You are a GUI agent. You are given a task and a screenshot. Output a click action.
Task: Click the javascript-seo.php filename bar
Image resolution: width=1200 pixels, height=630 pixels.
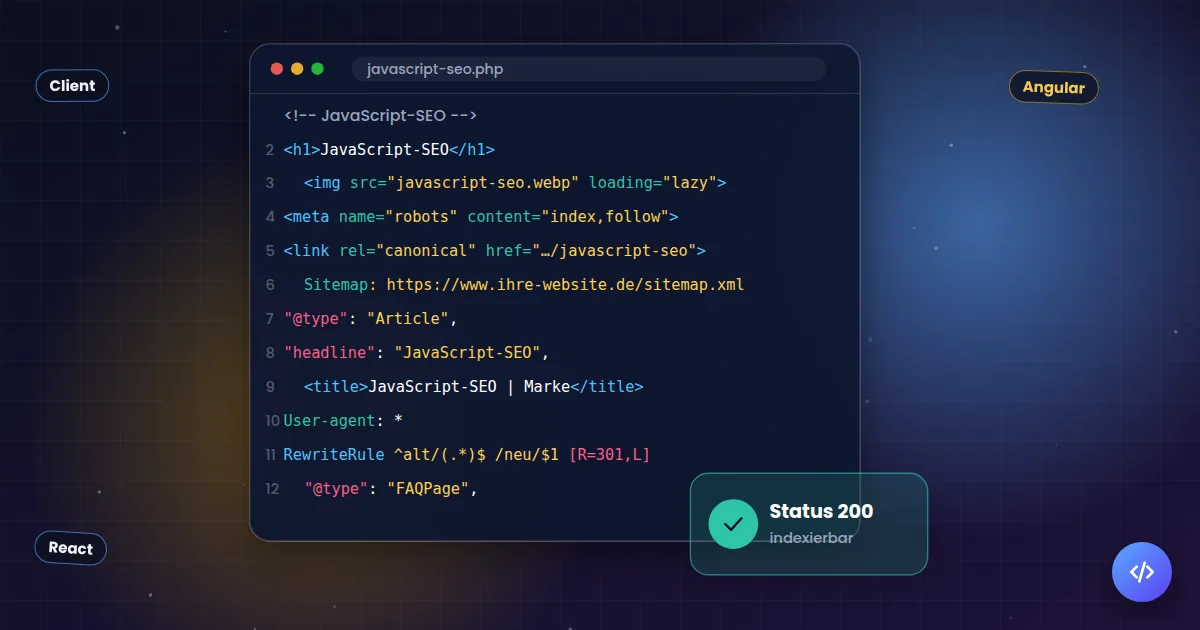(588, 69)
